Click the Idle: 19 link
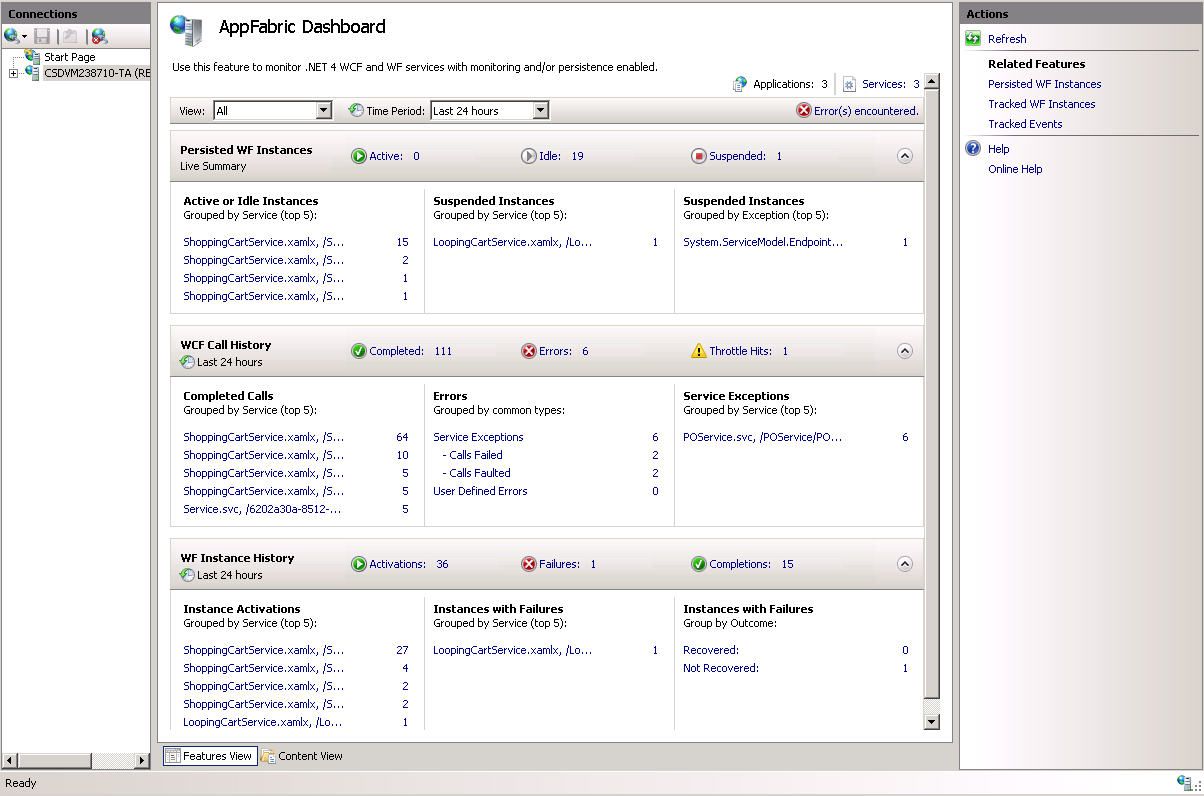Viewport: 1204px width, 796px height. click(561, 156)
